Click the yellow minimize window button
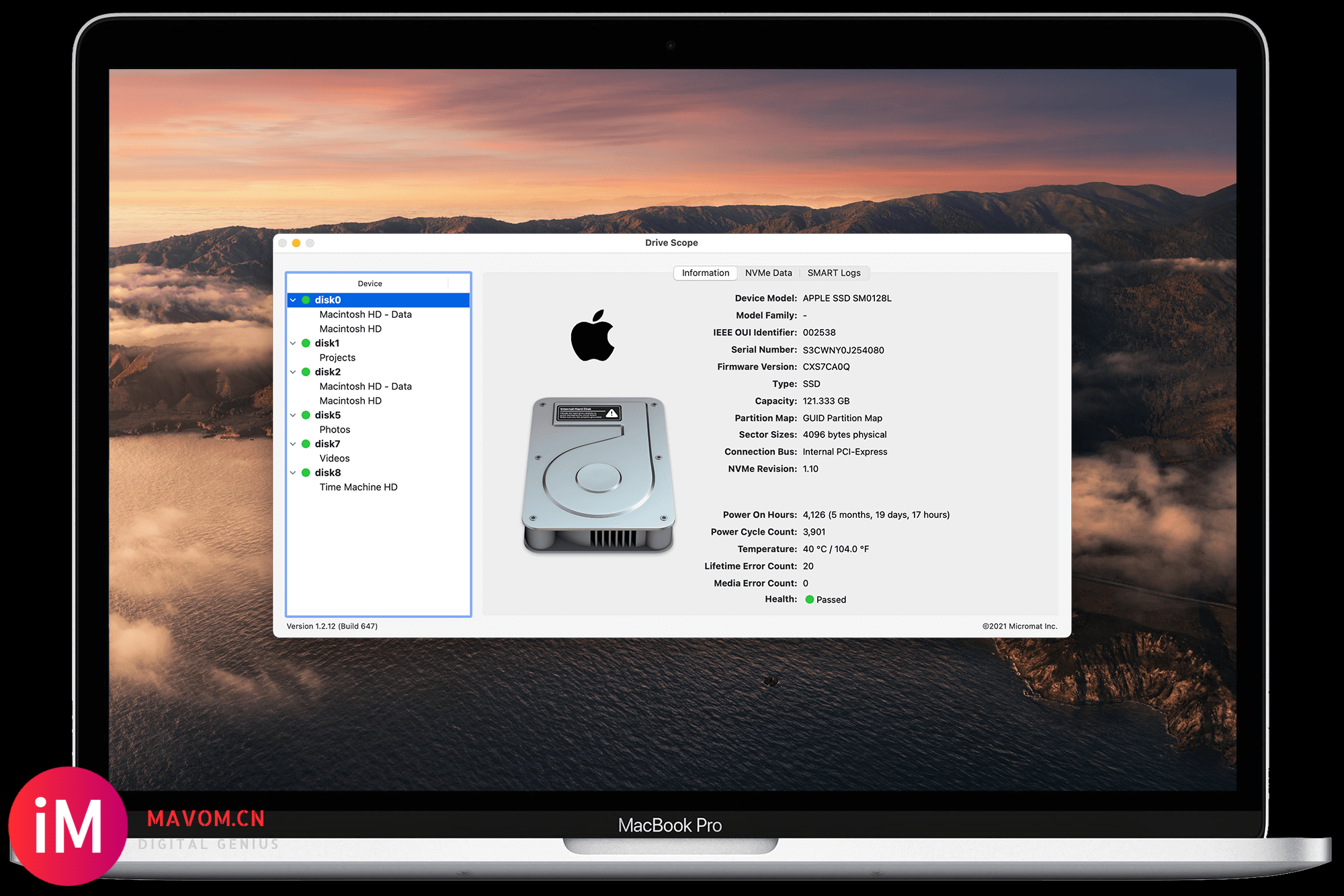This screenshot has width=1344, height=896. (x=296, y=243)
